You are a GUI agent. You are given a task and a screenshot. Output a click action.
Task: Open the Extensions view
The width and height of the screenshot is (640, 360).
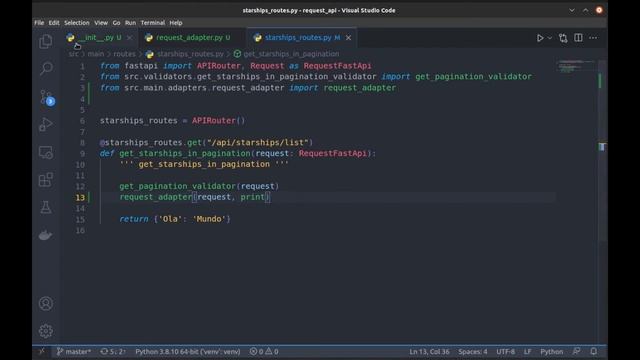[x=46, y=180]
